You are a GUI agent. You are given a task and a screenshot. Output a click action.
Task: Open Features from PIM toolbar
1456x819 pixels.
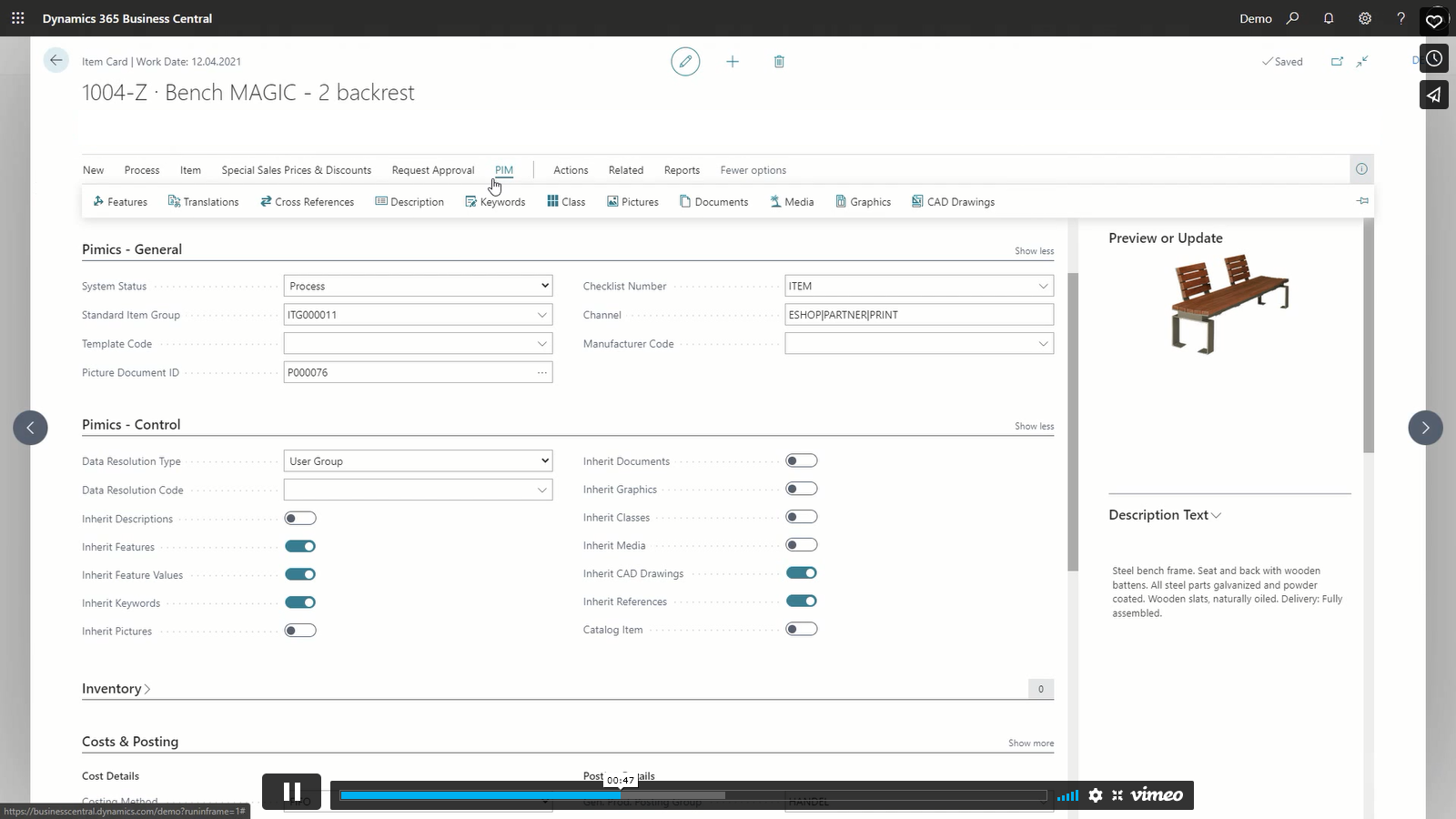coord(120,202)
